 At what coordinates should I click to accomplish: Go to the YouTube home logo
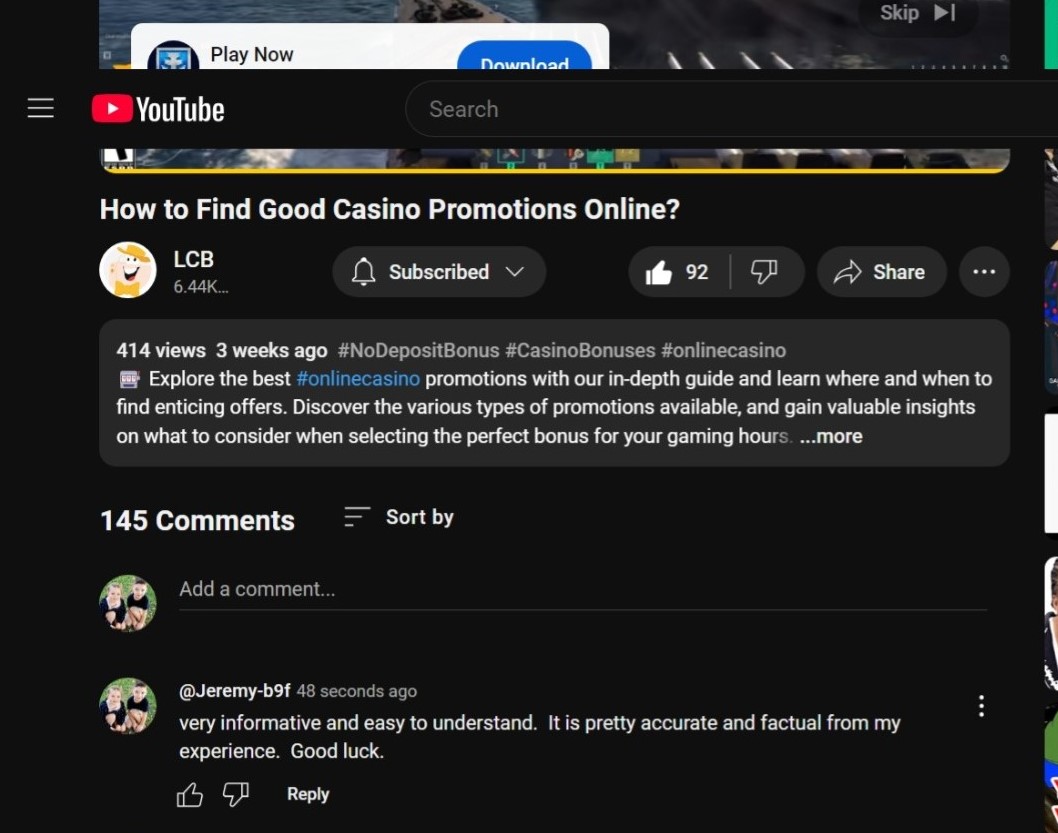(x=158, y=109)
